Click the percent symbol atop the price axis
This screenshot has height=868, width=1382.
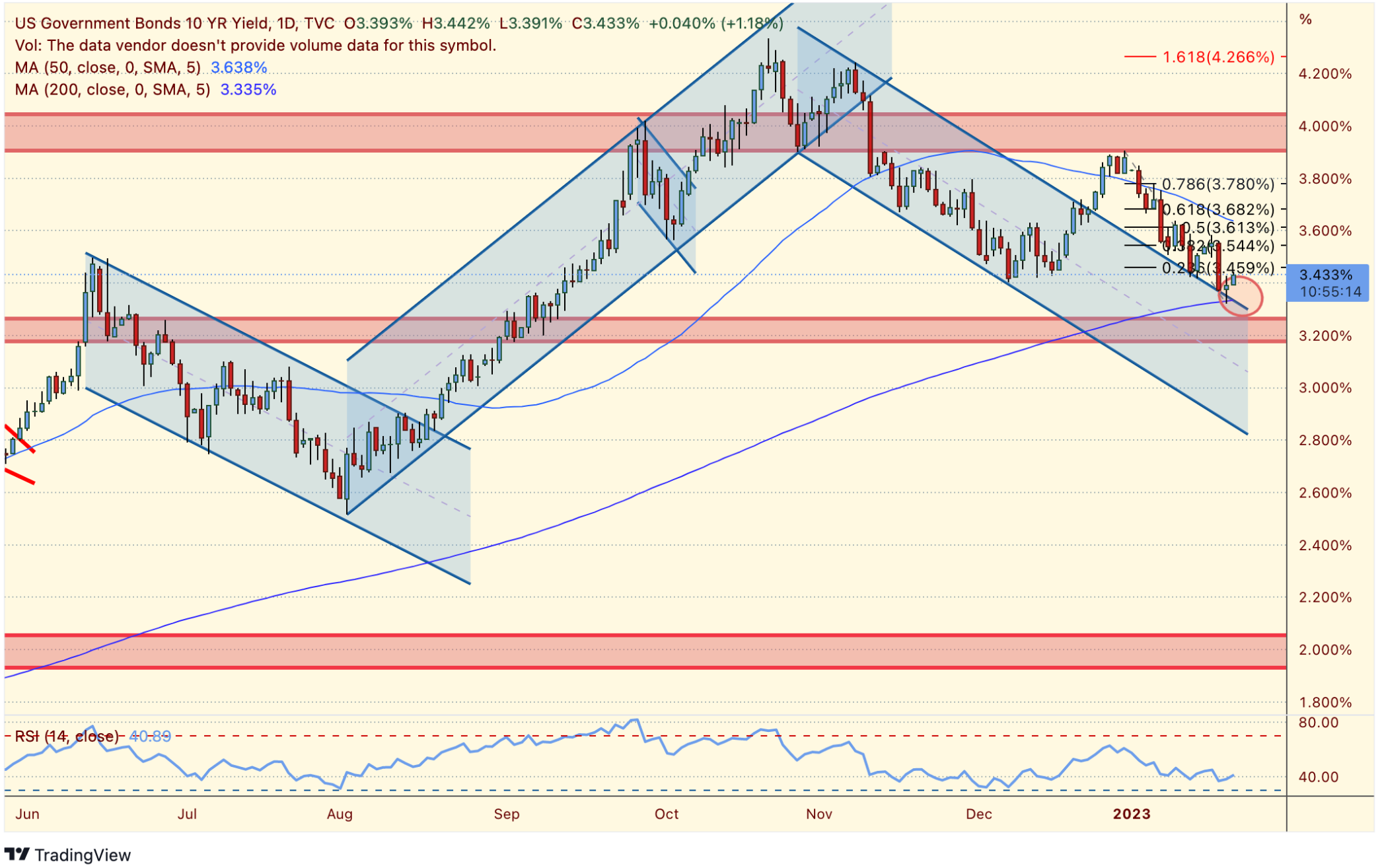pyautogui.click(x=1306, y=20)
